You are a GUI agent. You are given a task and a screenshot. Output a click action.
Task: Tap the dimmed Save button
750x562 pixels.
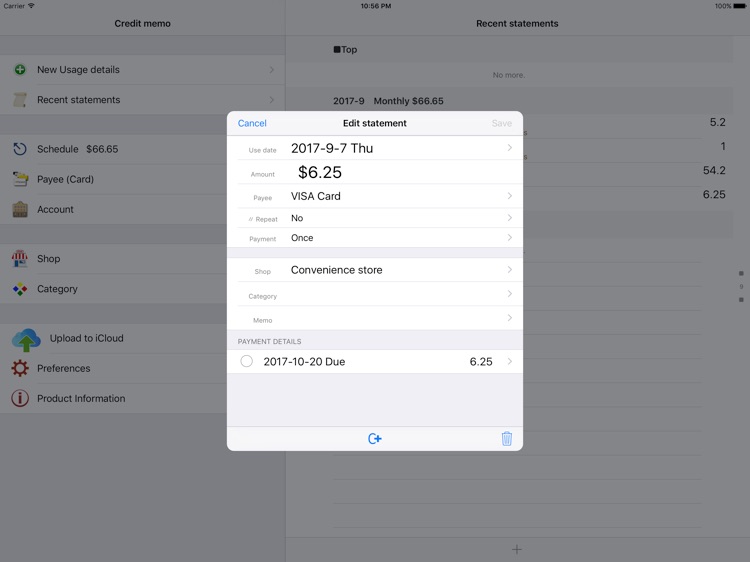pos(501,123)
